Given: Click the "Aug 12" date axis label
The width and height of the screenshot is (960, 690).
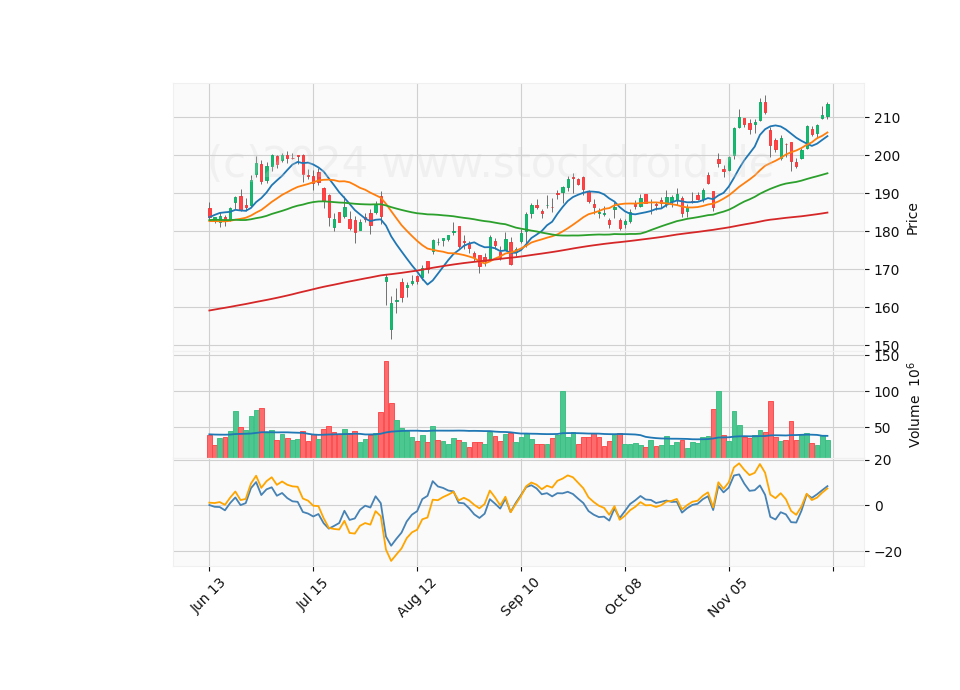Looking at the screenshot, I should coord(417,597).
